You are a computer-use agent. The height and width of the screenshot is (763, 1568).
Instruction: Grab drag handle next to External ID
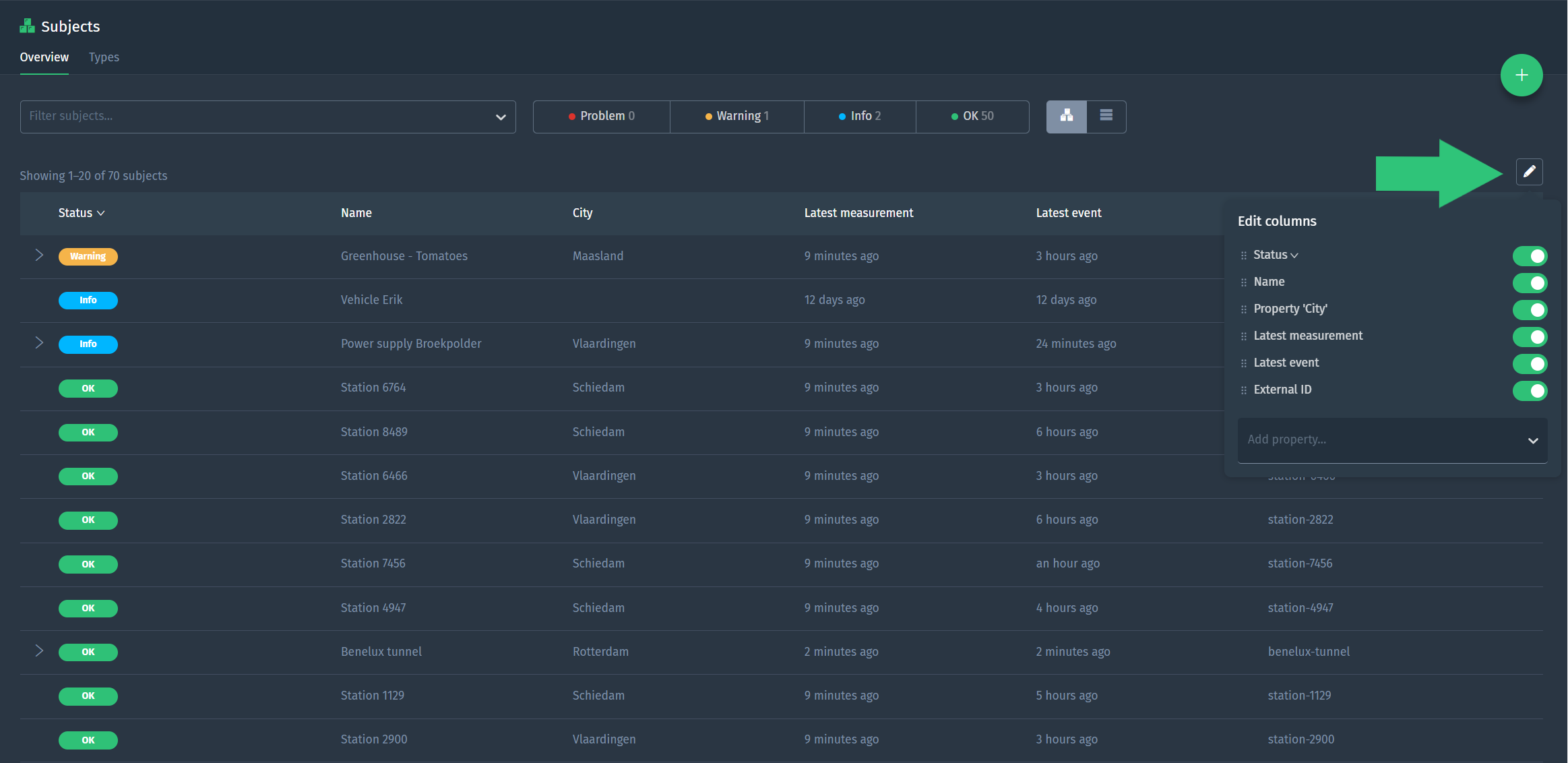(1244, 390)
